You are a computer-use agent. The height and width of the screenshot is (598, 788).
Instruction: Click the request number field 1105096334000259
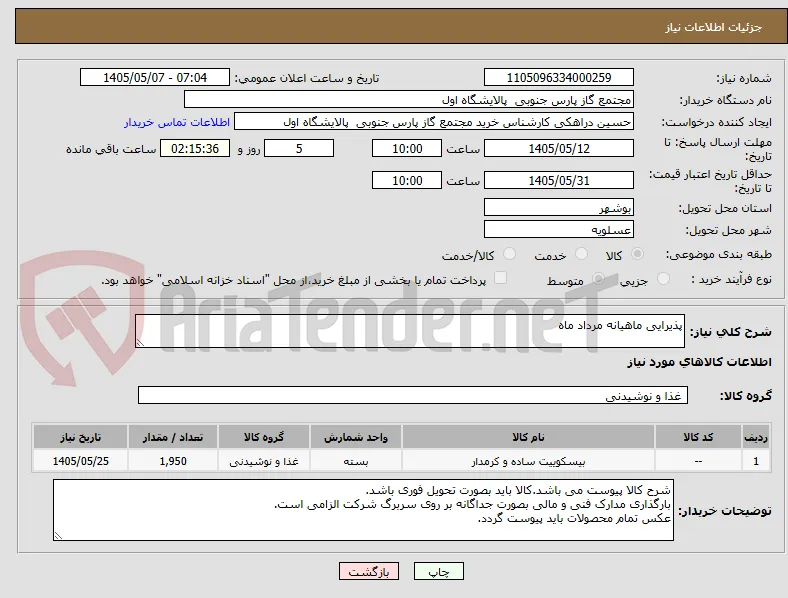tap(559, 78)
